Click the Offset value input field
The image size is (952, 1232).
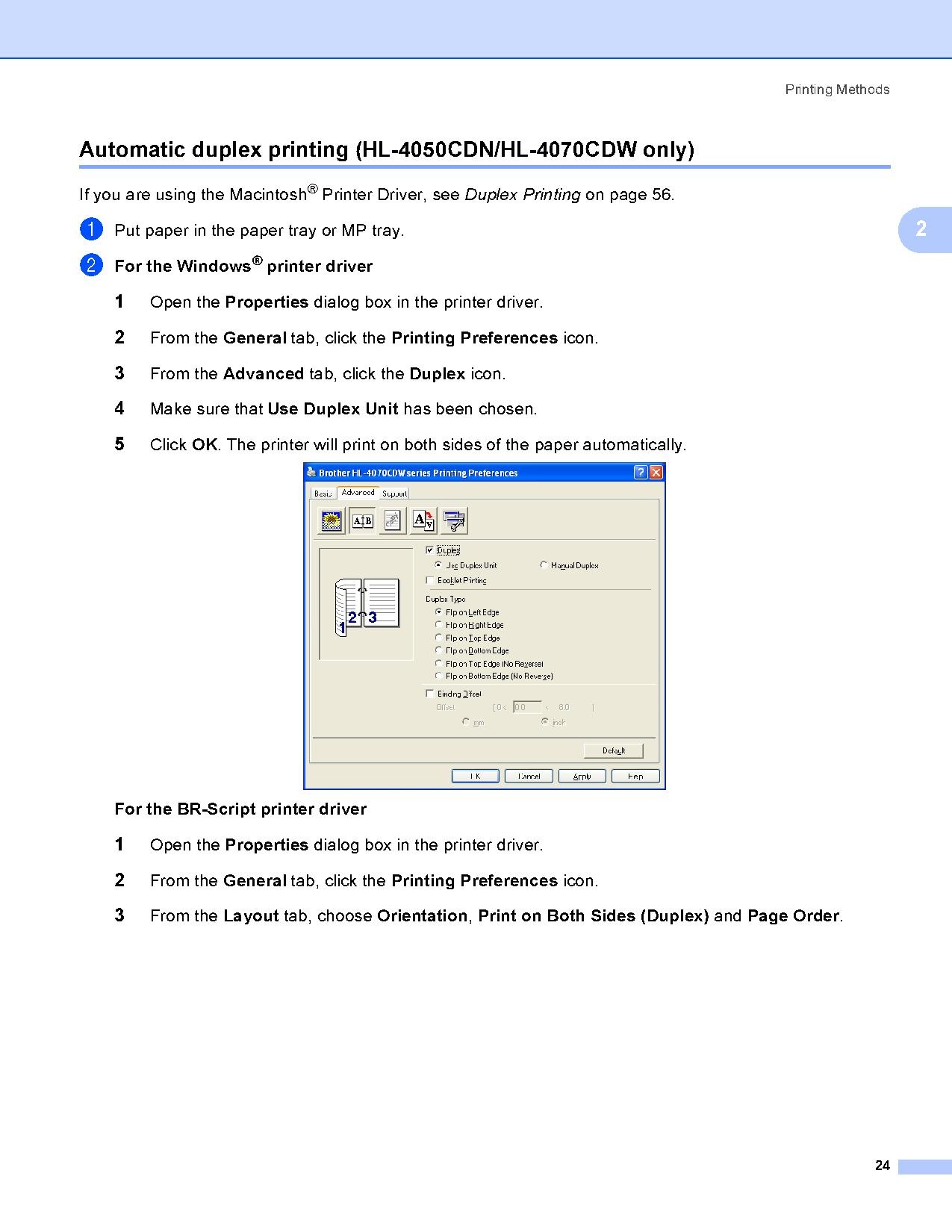point(527,707)
